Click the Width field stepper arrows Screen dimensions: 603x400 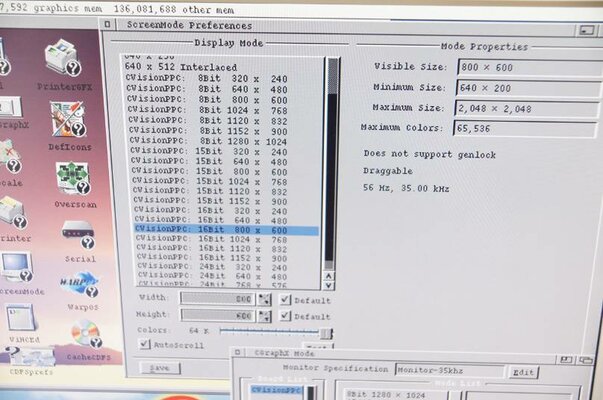click(x=264, y=299)
